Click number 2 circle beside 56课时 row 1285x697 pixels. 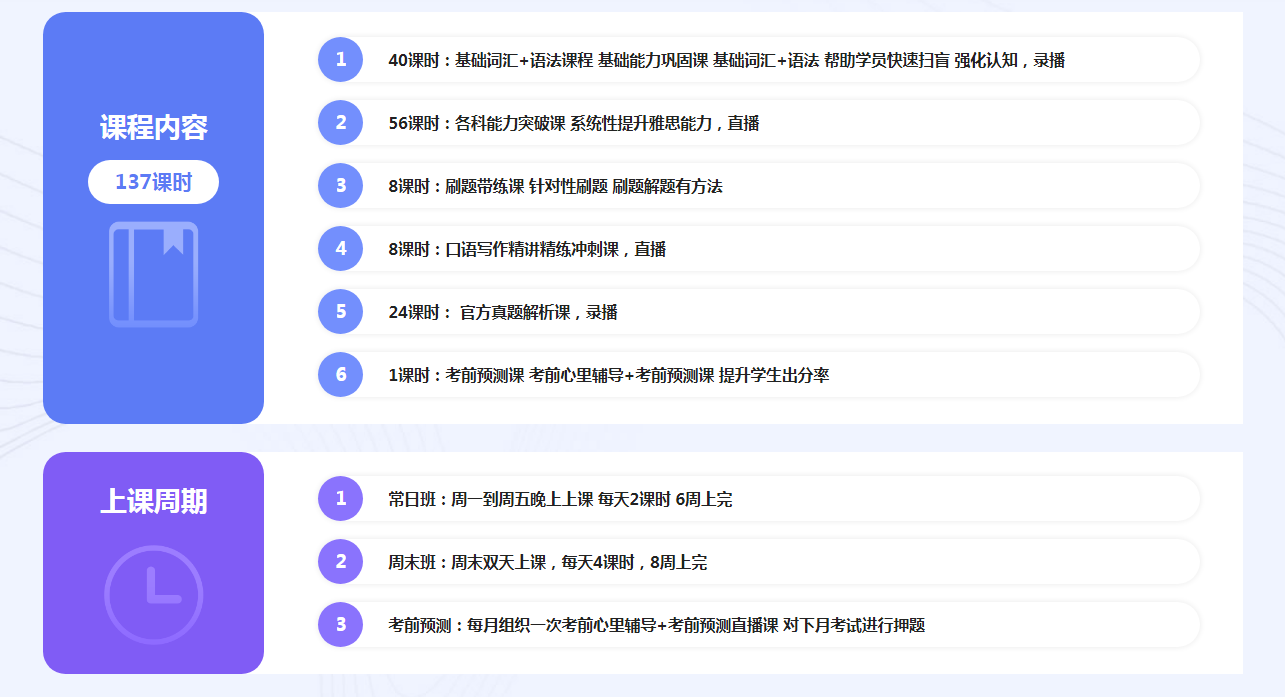(341, 123)
